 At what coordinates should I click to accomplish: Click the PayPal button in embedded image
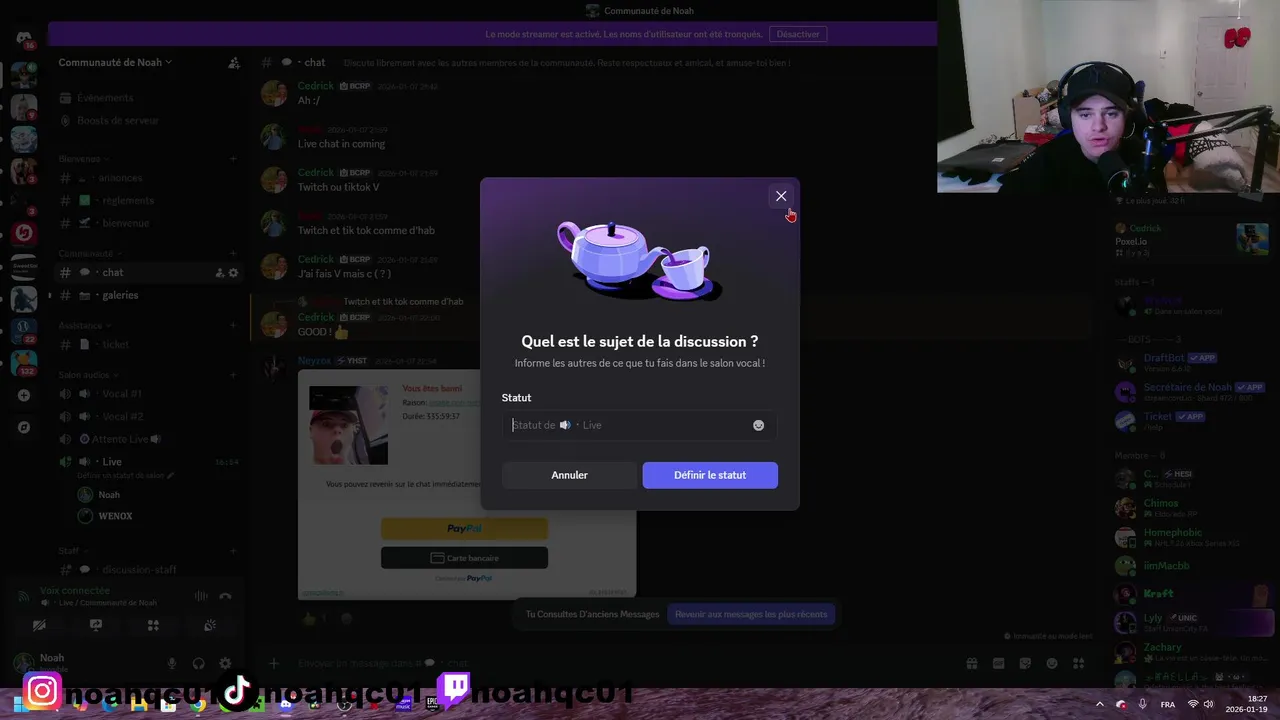point(464,528)
